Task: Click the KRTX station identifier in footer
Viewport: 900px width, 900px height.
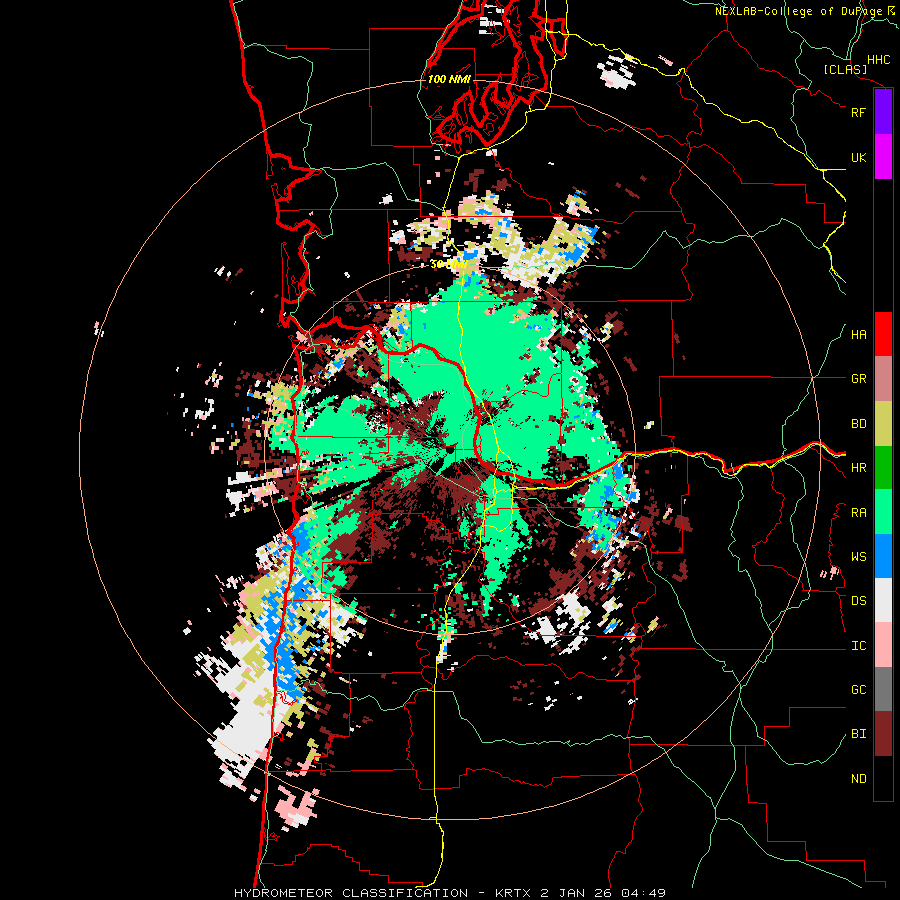Action: (x=514, y=893)
